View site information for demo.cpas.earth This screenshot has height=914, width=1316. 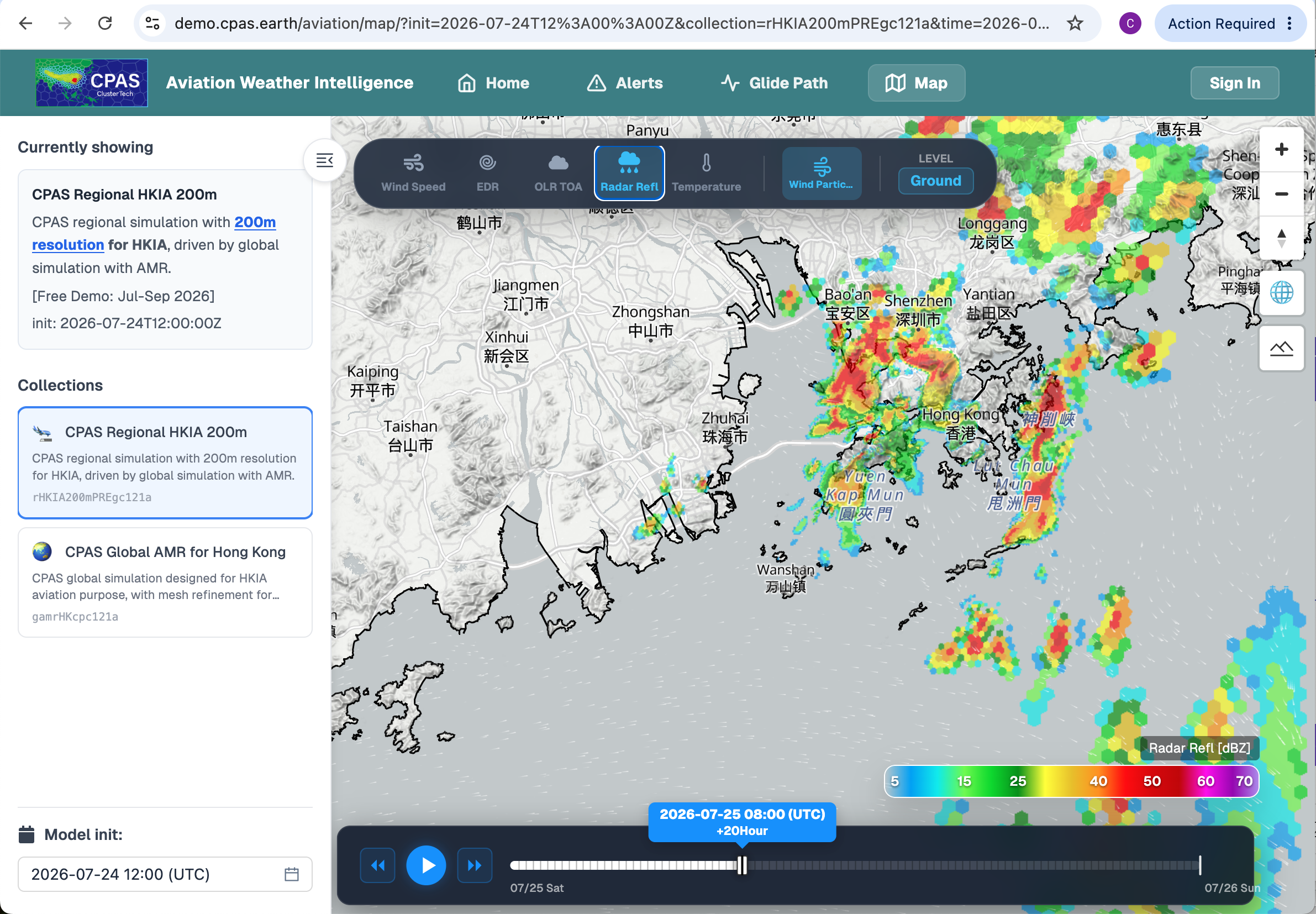tap(152, 23)
